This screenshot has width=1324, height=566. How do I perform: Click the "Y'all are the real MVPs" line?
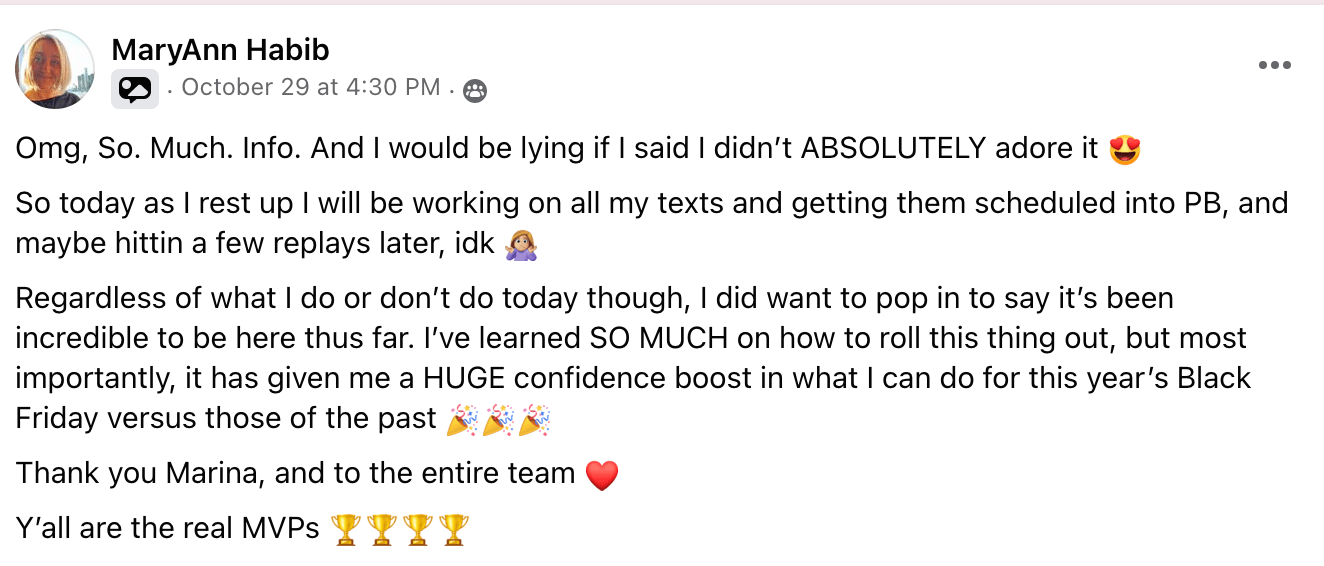point(168,528)
